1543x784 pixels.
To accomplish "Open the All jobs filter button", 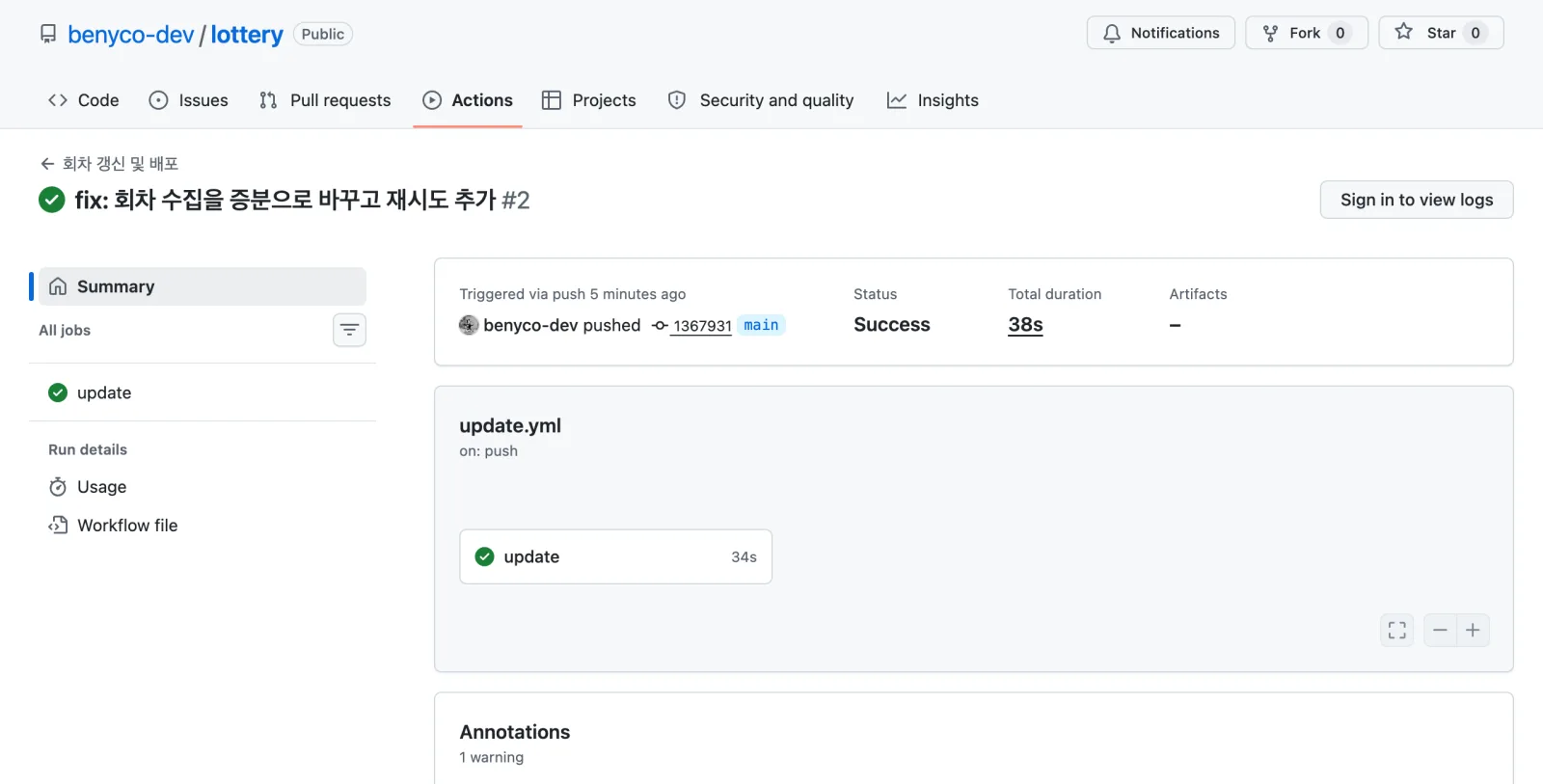I will coord(349,330).
